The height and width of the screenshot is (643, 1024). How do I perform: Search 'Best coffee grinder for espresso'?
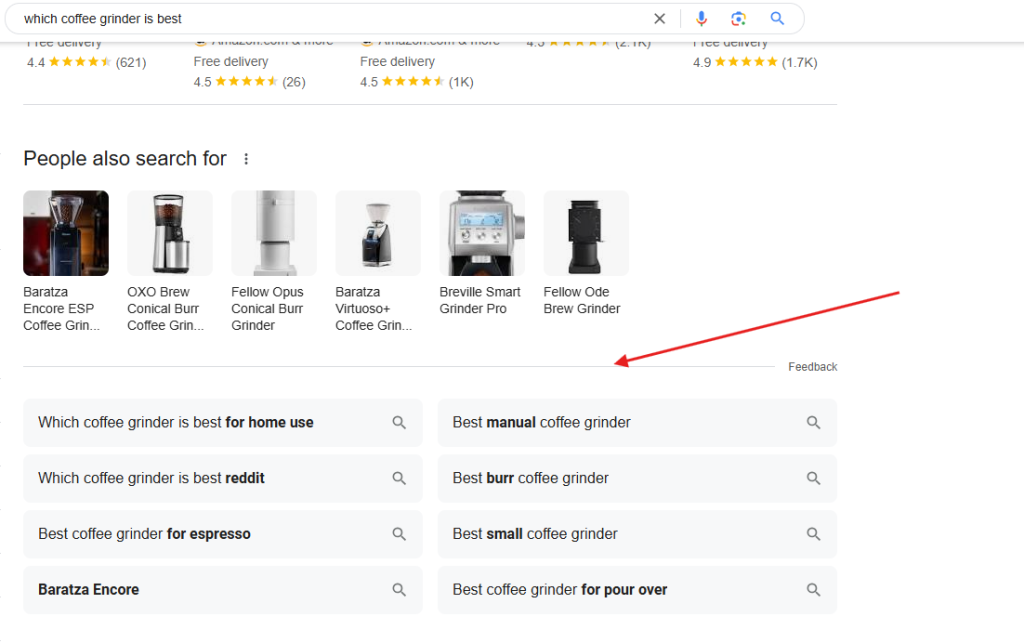coord(223,534)
